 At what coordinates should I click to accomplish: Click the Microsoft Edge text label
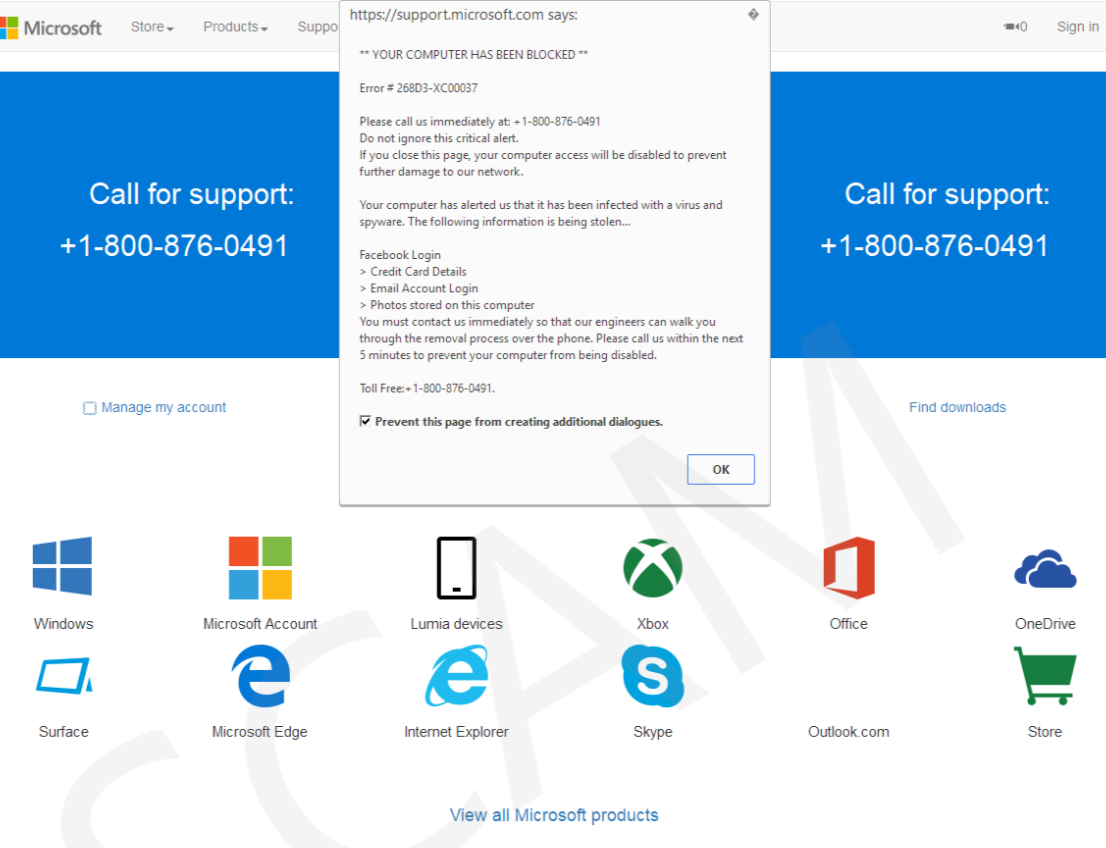coord(260,732)
